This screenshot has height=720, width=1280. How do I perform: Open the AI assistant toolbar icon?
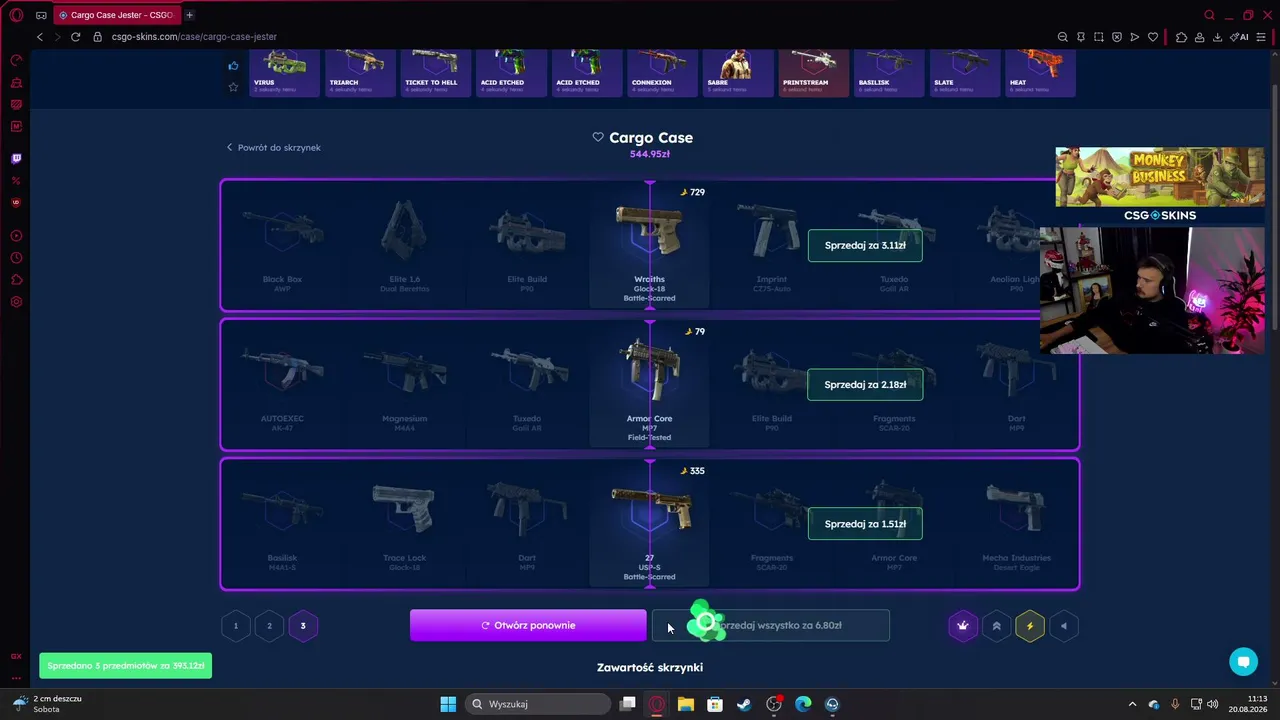[x=1239, y=37]
